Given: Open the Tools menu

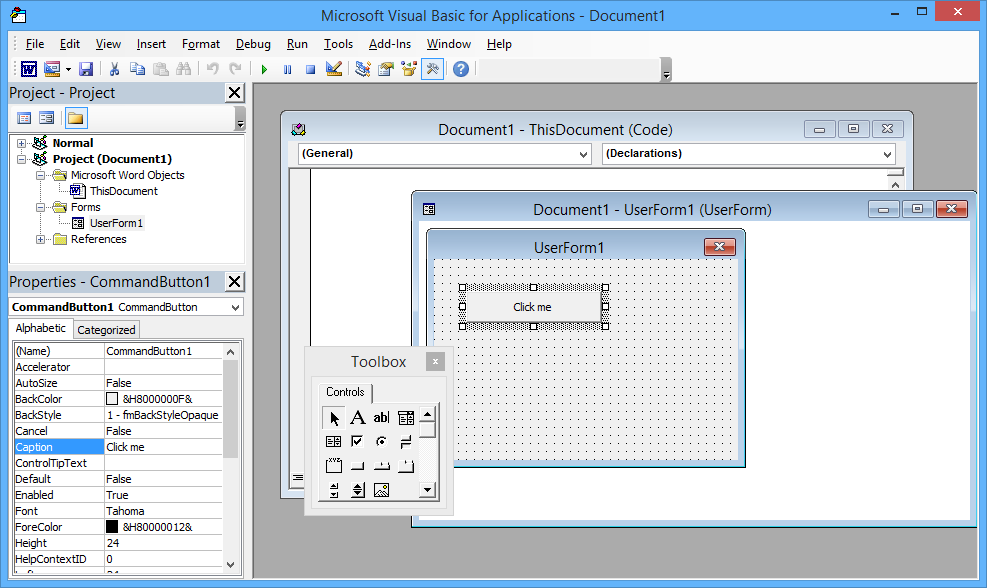Looking at the screenshot, I should (338, 44).
